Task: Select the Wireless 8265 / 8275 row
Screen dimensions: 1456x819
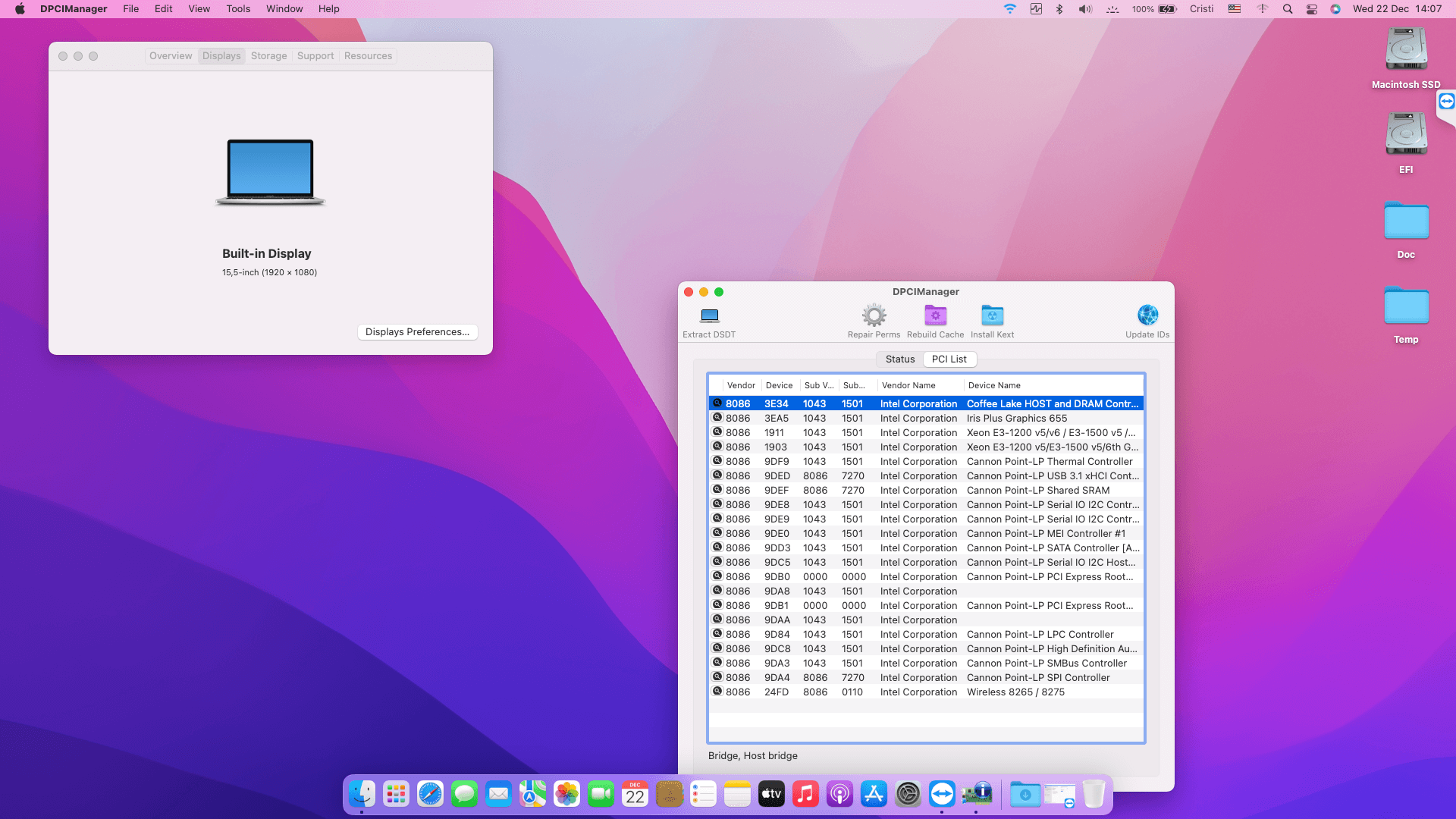Action: click(926, 692)
